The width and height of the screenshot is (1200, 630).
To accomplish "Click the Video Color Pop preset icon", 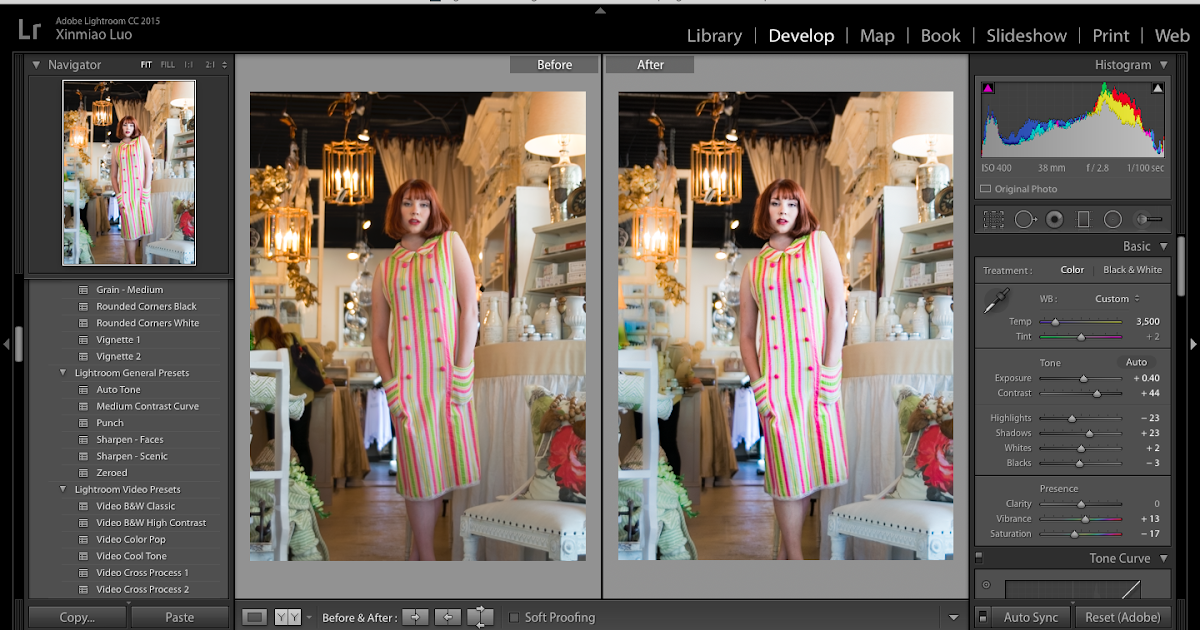I will pyautogui.click(x=84, y=540).
